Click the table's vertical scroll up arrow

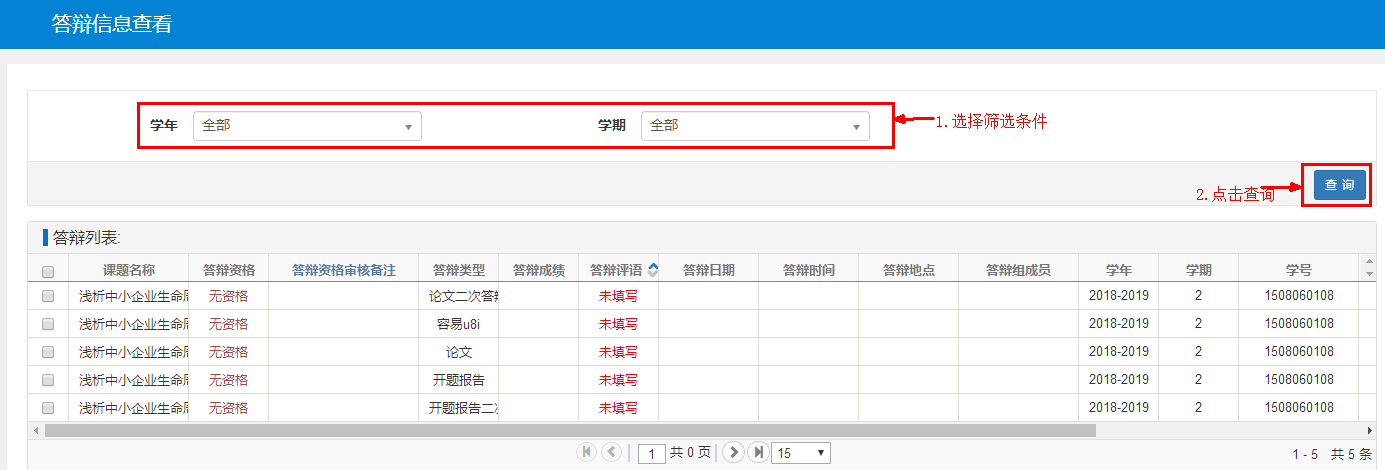pyautogui.click(x=1369, y=261)
